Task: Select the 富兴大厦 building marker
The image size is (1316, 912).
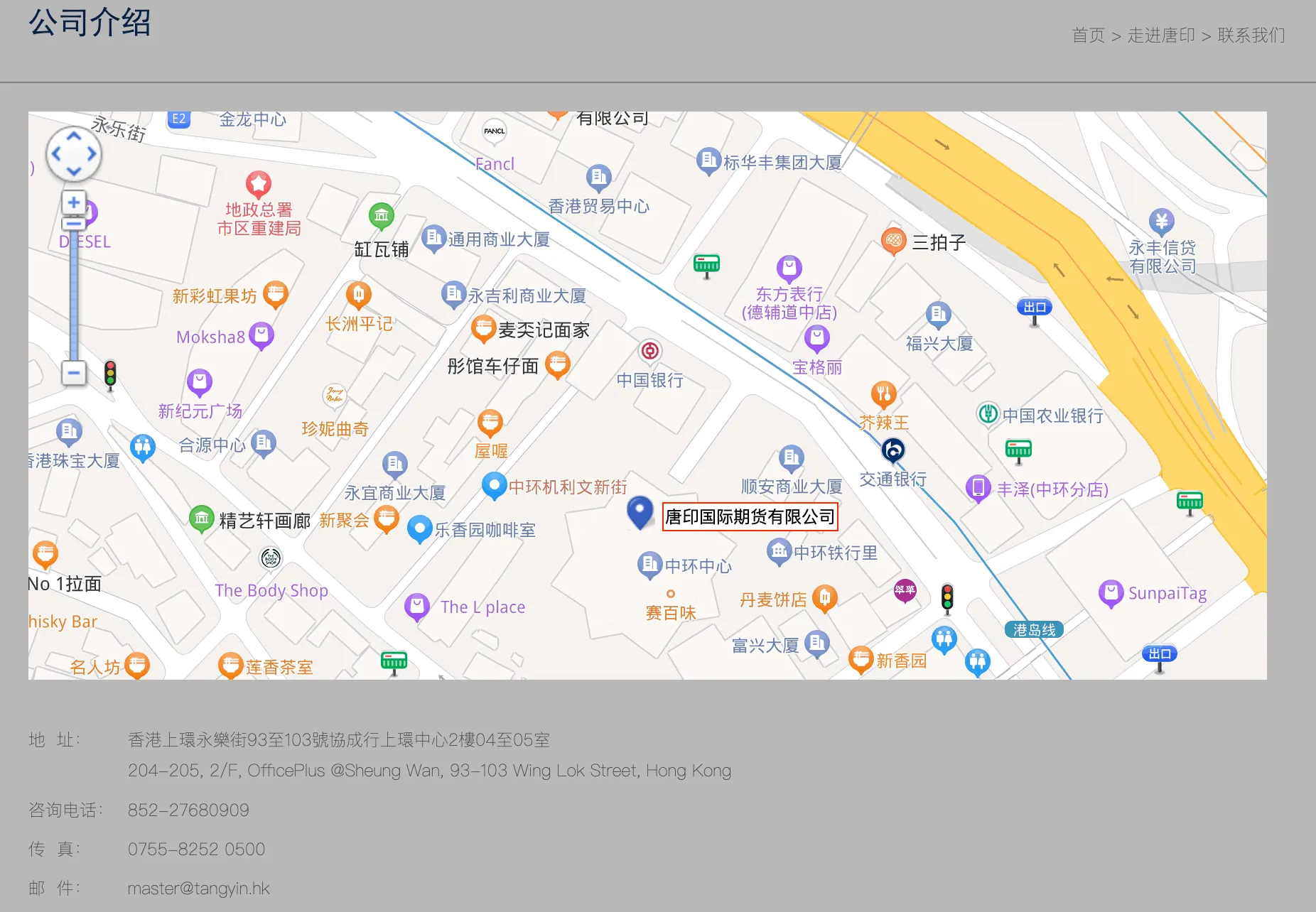Action: point(817,644)
